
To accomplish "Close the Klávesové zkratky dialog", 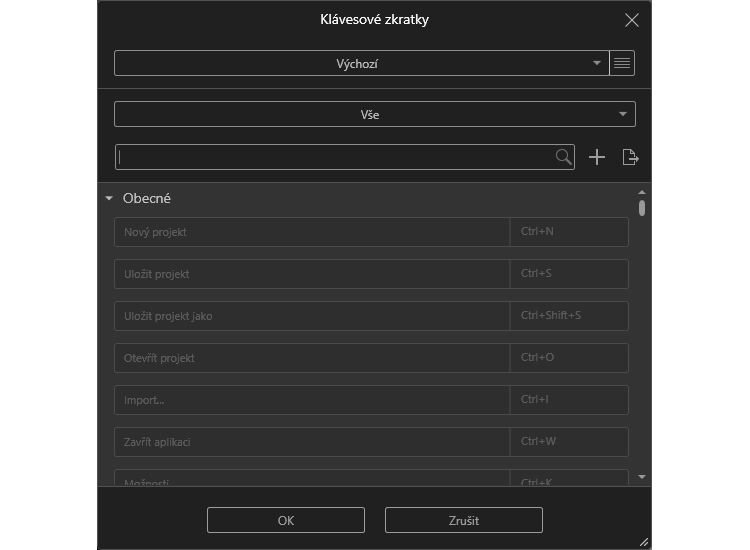I will click(x=631, y=20).
